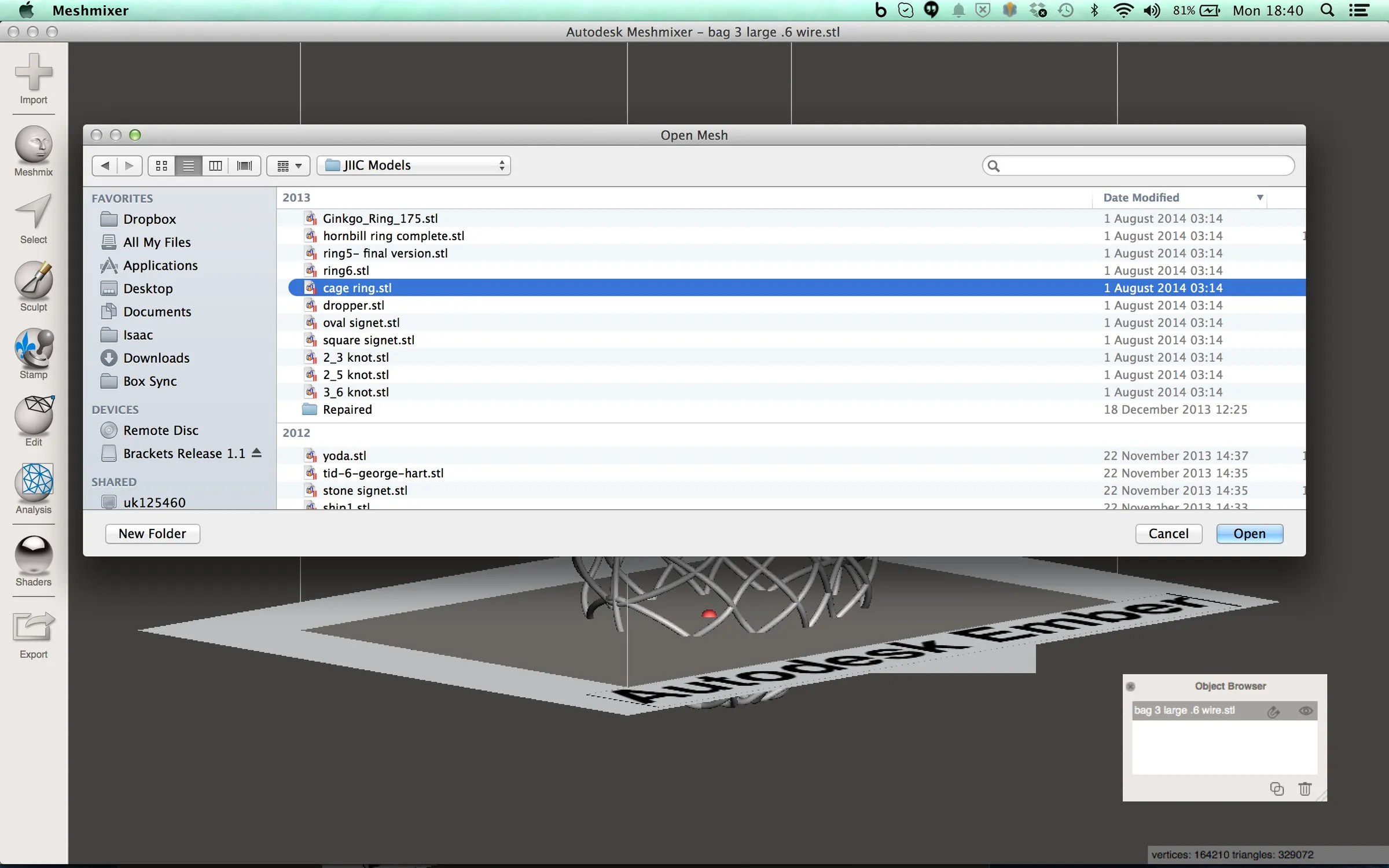1389x868 pixels.
Task: Choose the Stamp tool
Action: [34, 354]
